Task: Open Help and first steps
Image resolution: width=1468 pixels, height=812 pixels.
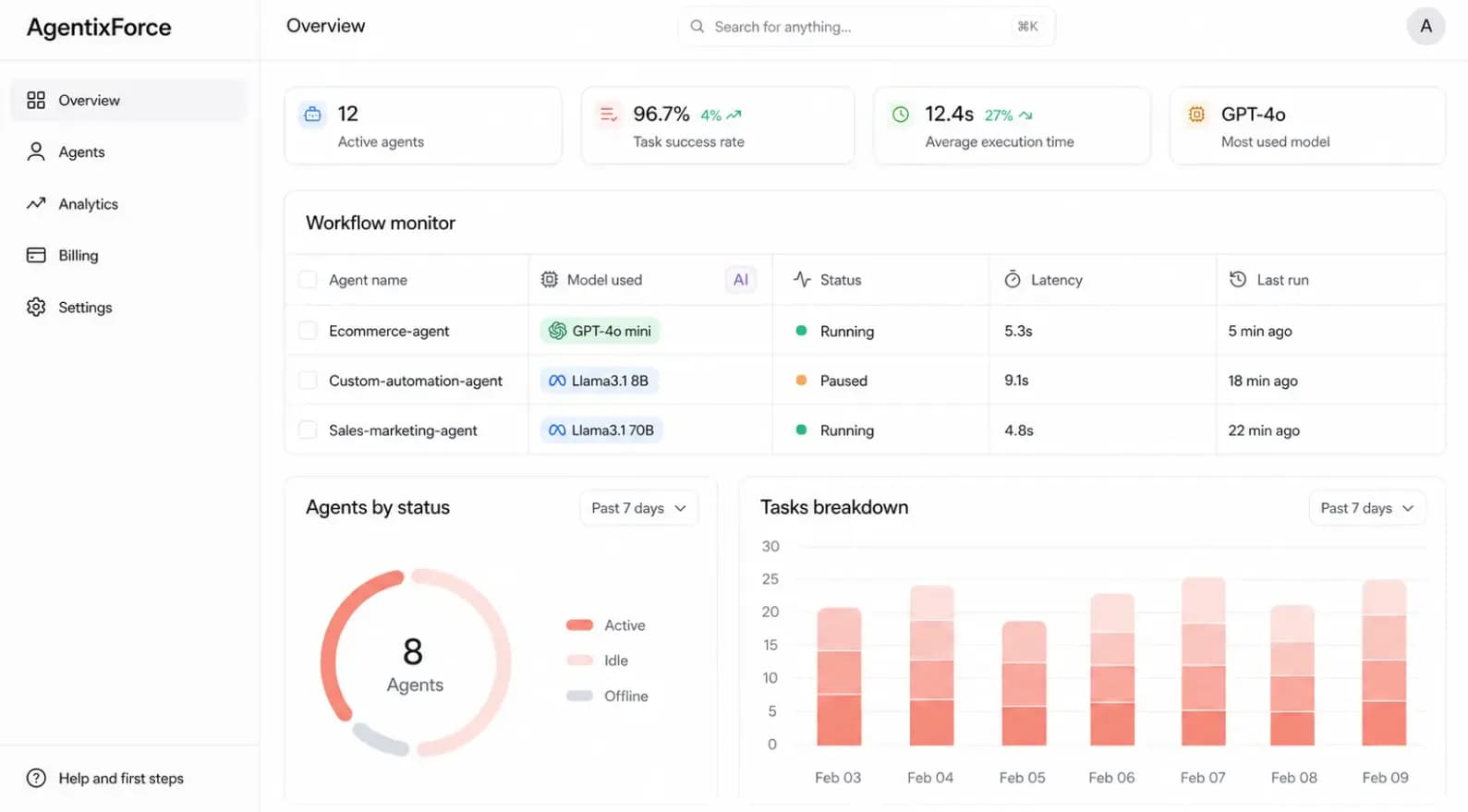Action: coord(105,778)
